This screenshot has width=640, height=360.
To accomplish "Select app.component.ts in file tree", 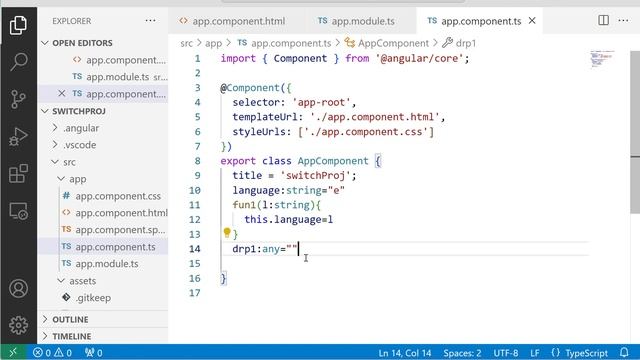I will [x=115, y=247].
